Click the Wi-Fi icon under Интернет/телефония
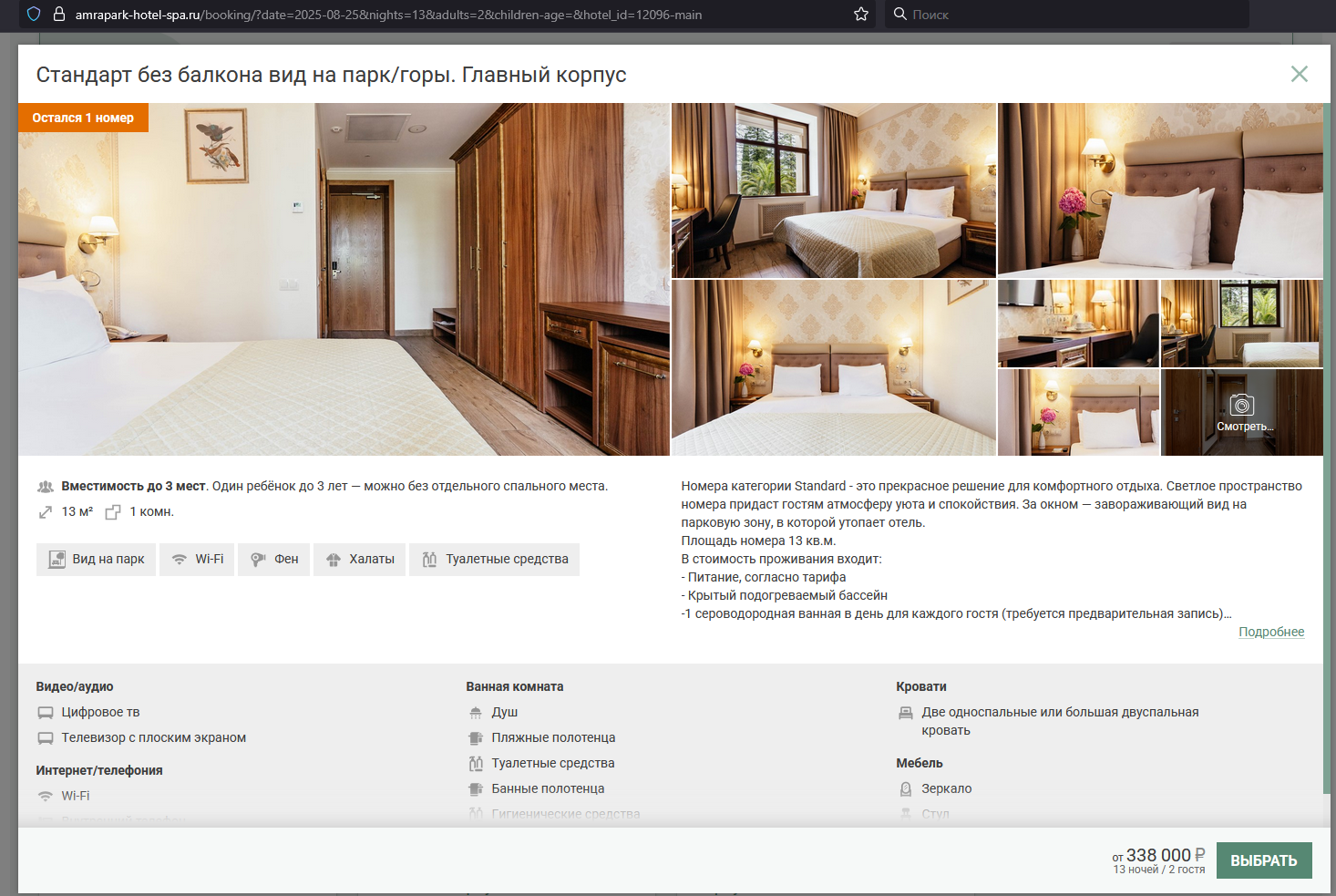Image resolution: width=1336 pixels, height=896 pixels. pos(46,797)
